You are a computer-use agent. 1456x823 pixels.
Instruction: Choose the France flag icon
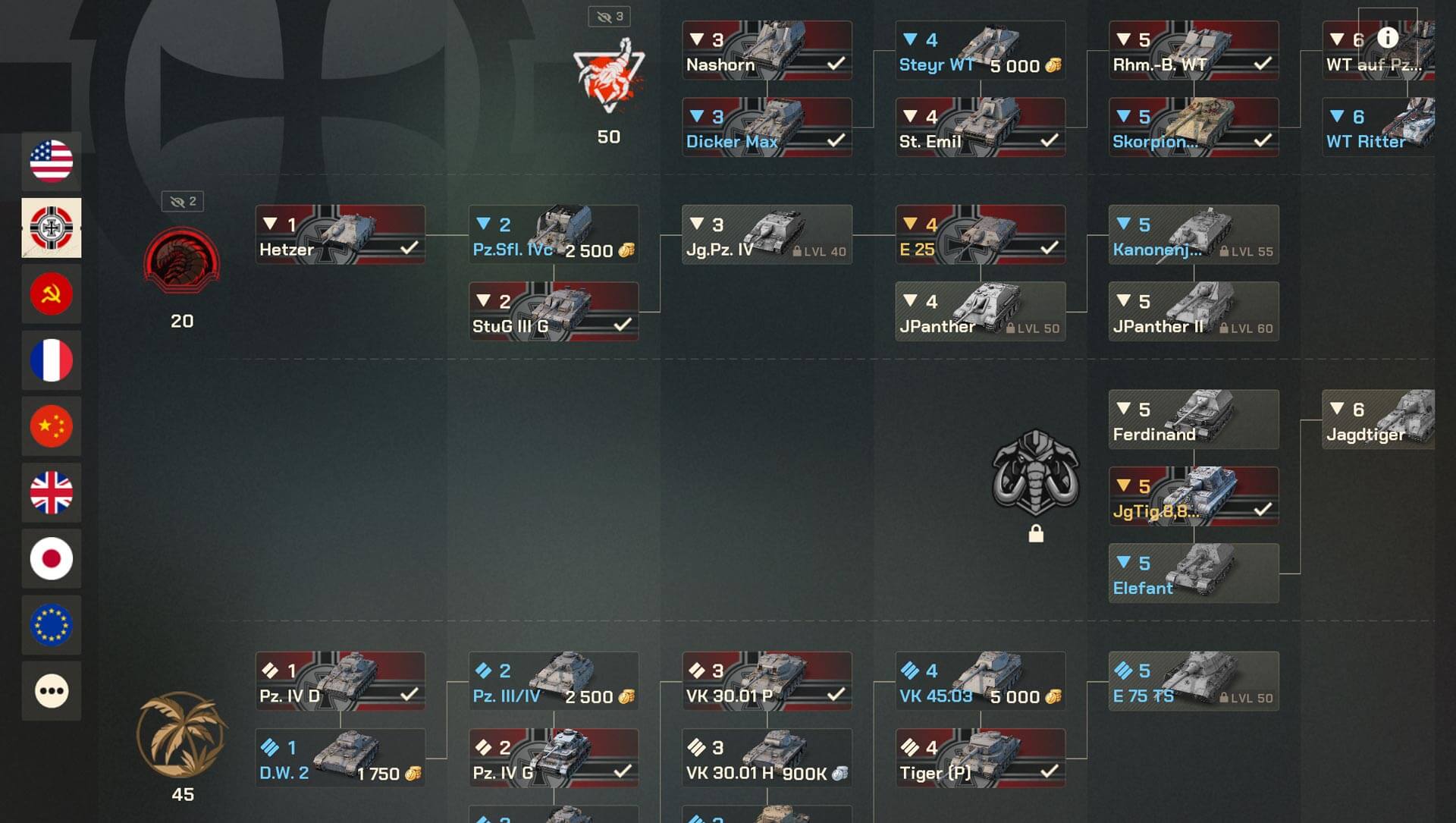[52, 360]
